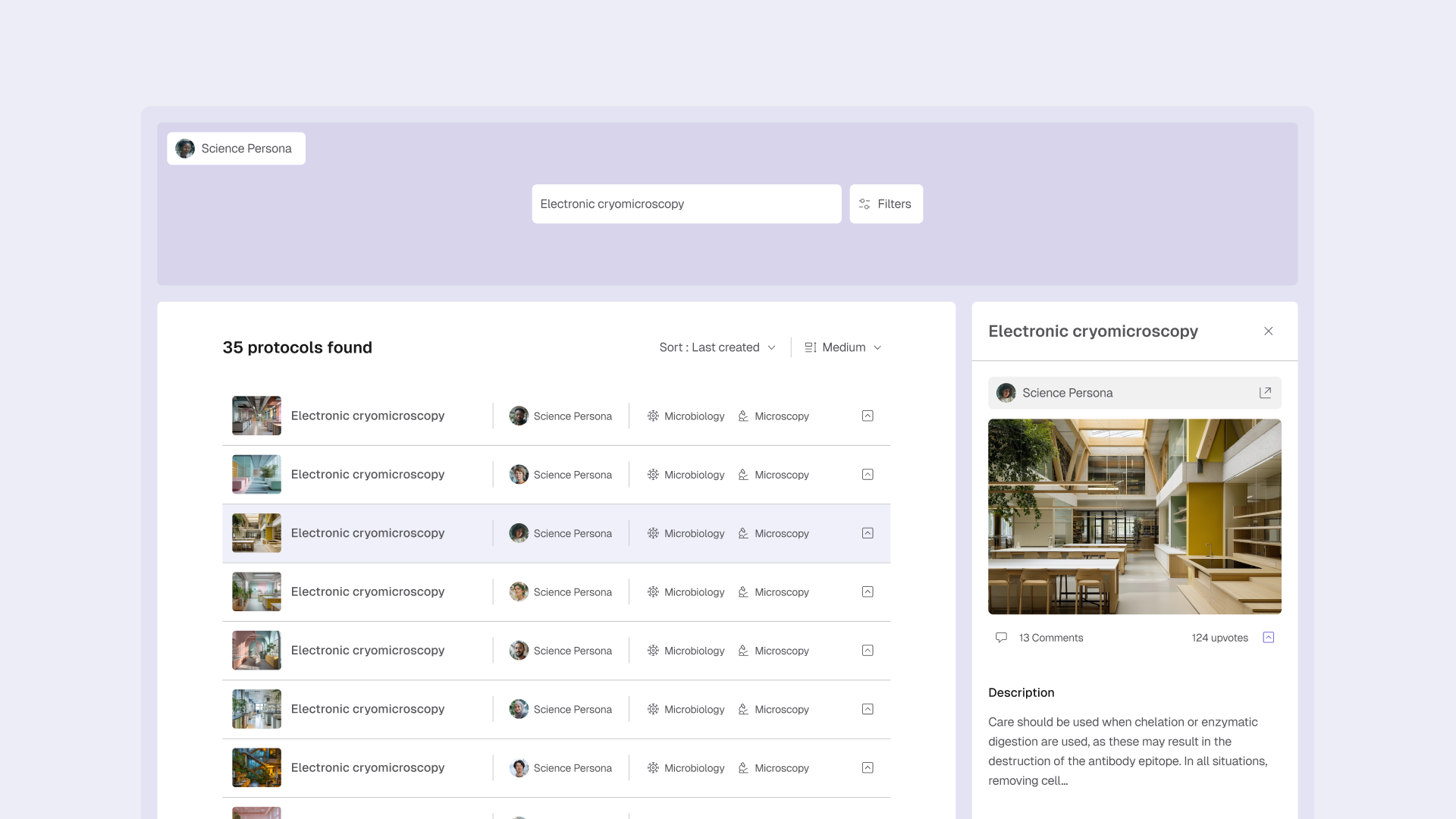Open the Sort: Last created dropdown
The height and width of the screenshot is (819, 1456).
717,347
